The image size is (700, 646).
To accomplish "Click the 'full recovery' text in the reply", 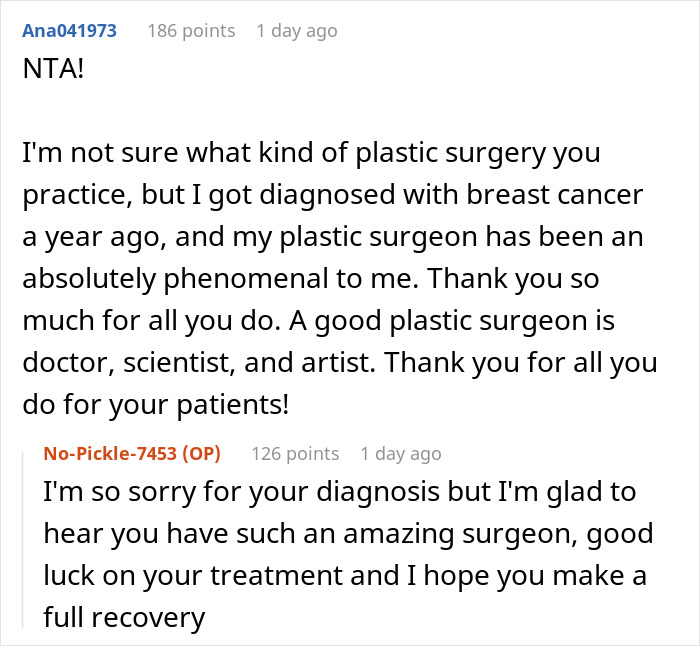I will tap(124, 617).
